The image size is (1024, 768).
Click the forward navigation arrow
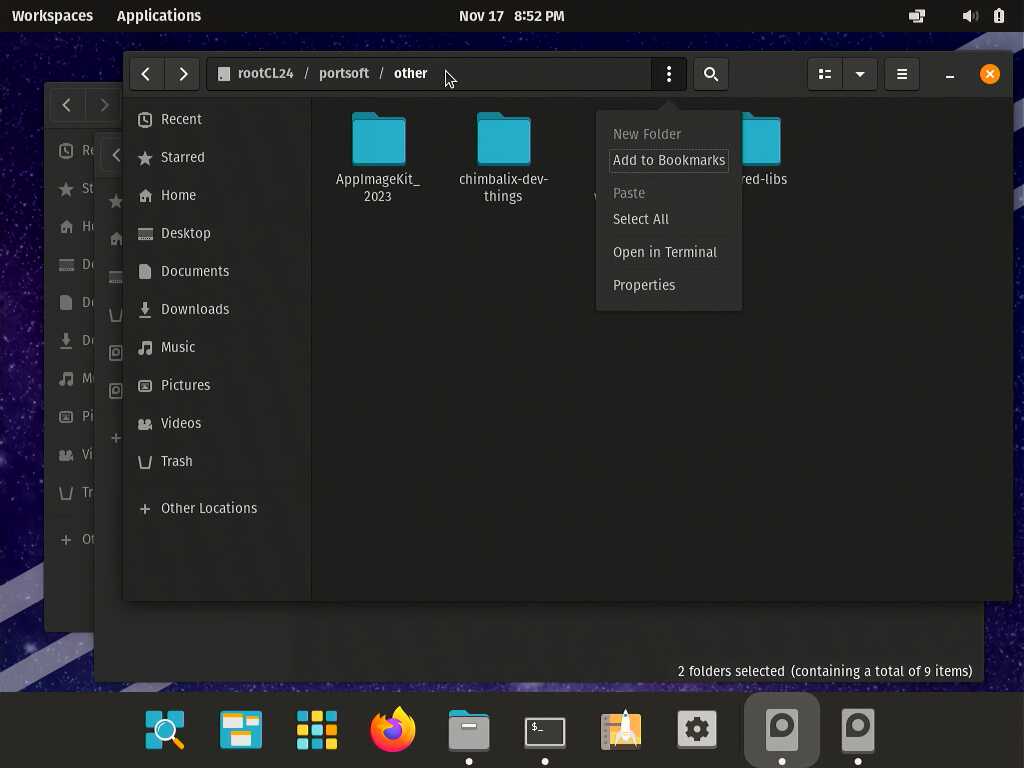[x=183, y=74]
